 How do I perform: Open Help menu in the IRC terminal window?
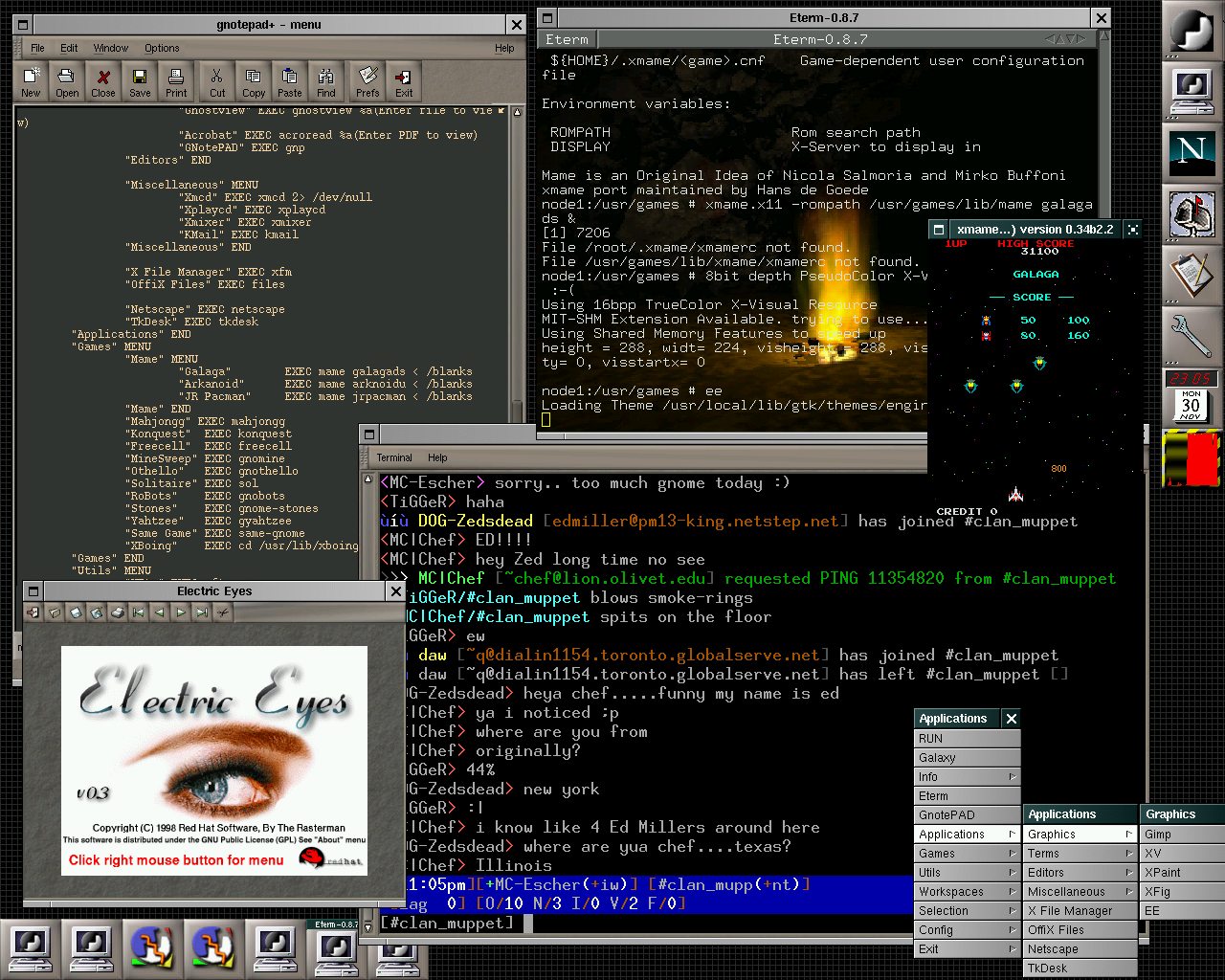[x=437, y=457]
